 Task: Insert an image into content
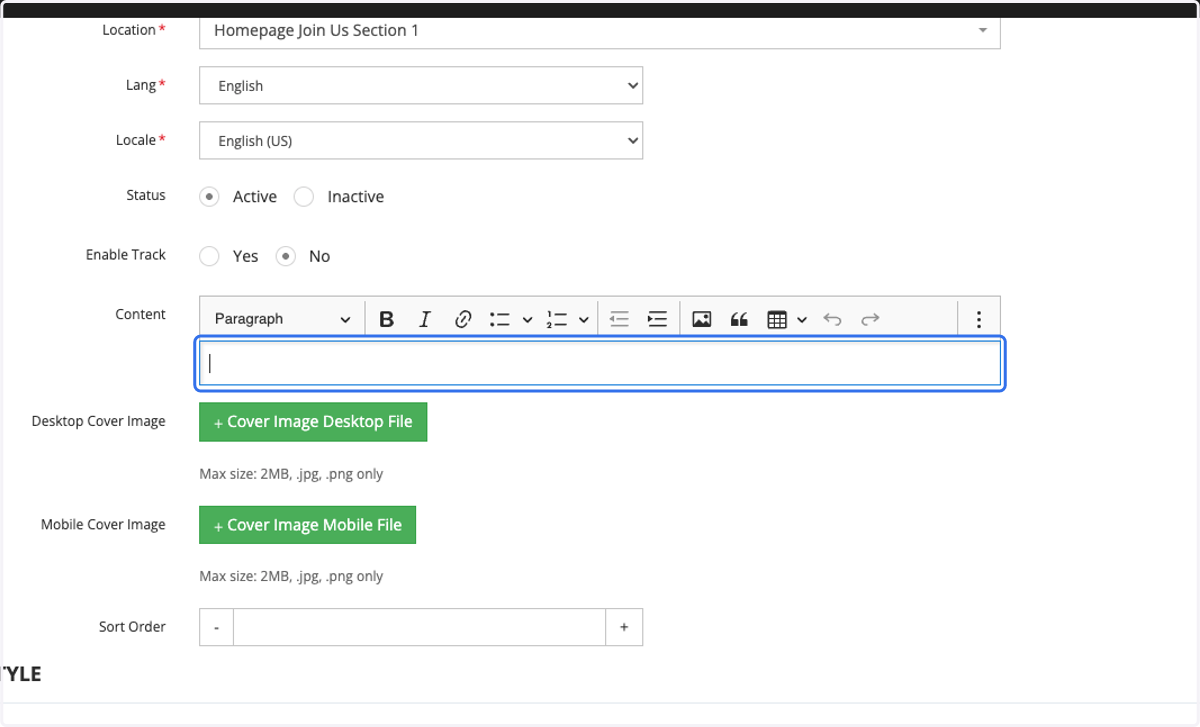pyautogui.click(x=702, y=319)
